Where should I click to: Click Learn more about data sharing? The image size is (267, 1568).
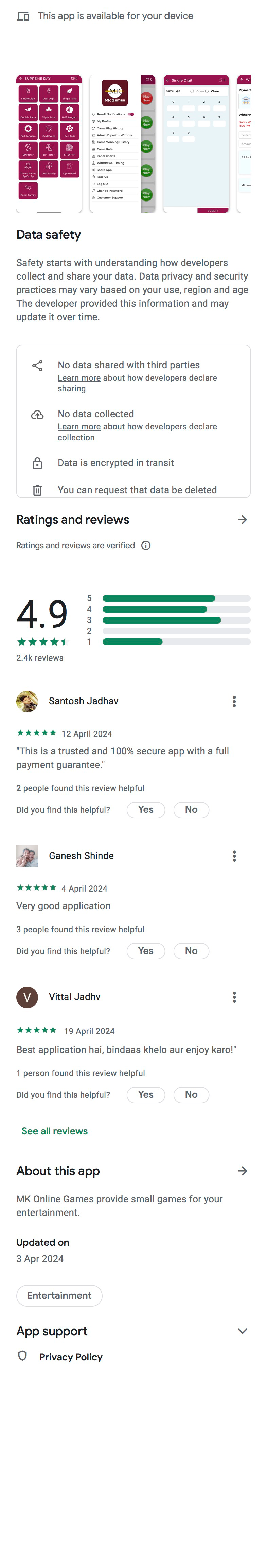point(79,378)
